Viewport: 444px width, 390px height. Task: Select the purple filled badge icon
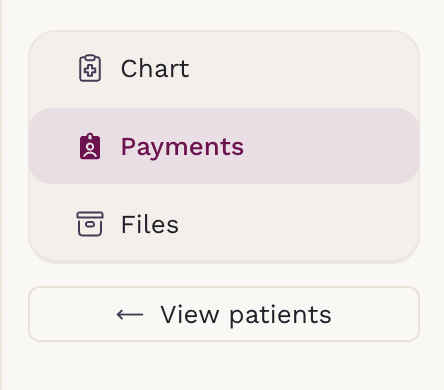[x=90, y=146]
